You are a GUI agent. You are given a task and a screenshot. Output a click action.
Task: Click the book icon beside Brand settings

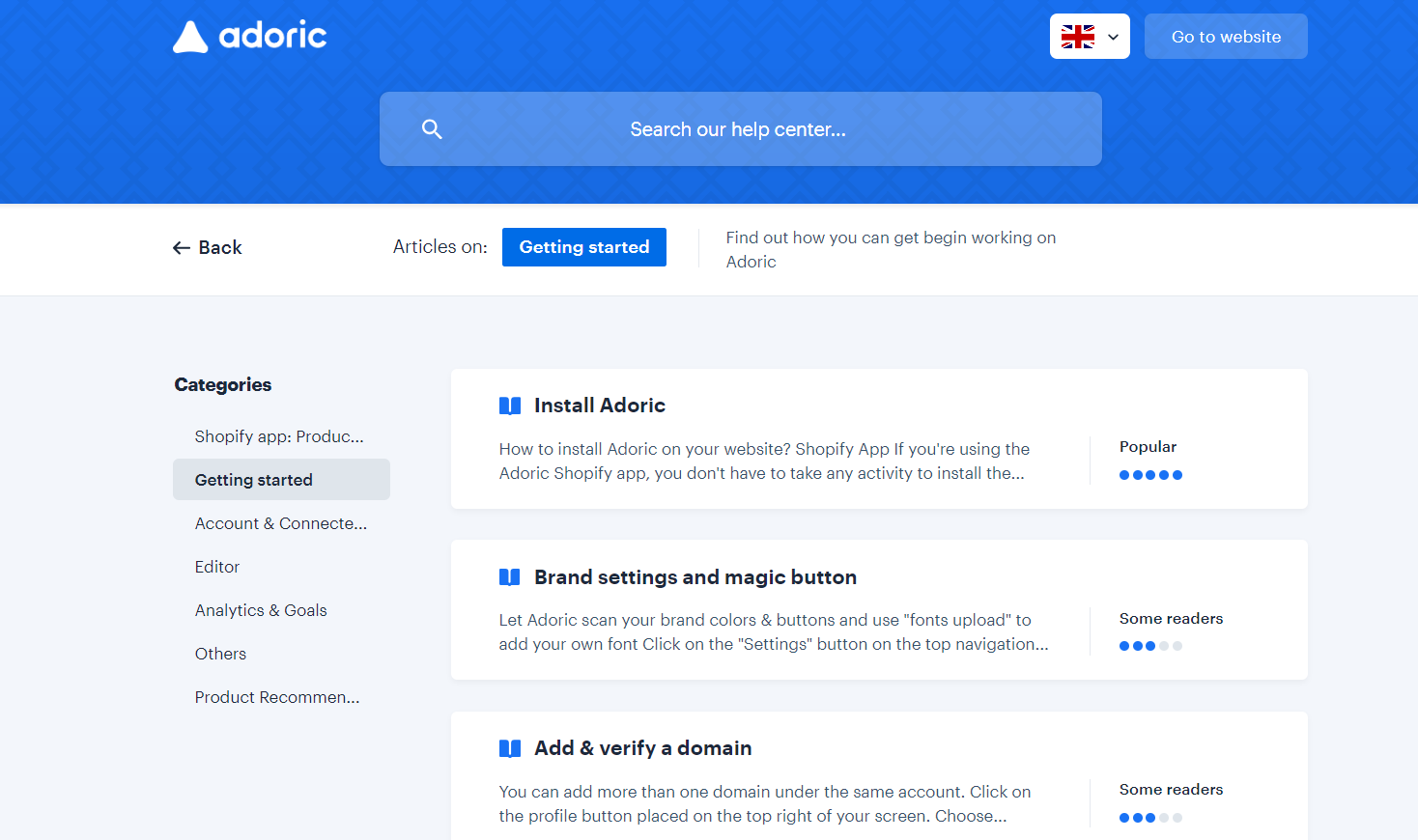tap(510, 577)
